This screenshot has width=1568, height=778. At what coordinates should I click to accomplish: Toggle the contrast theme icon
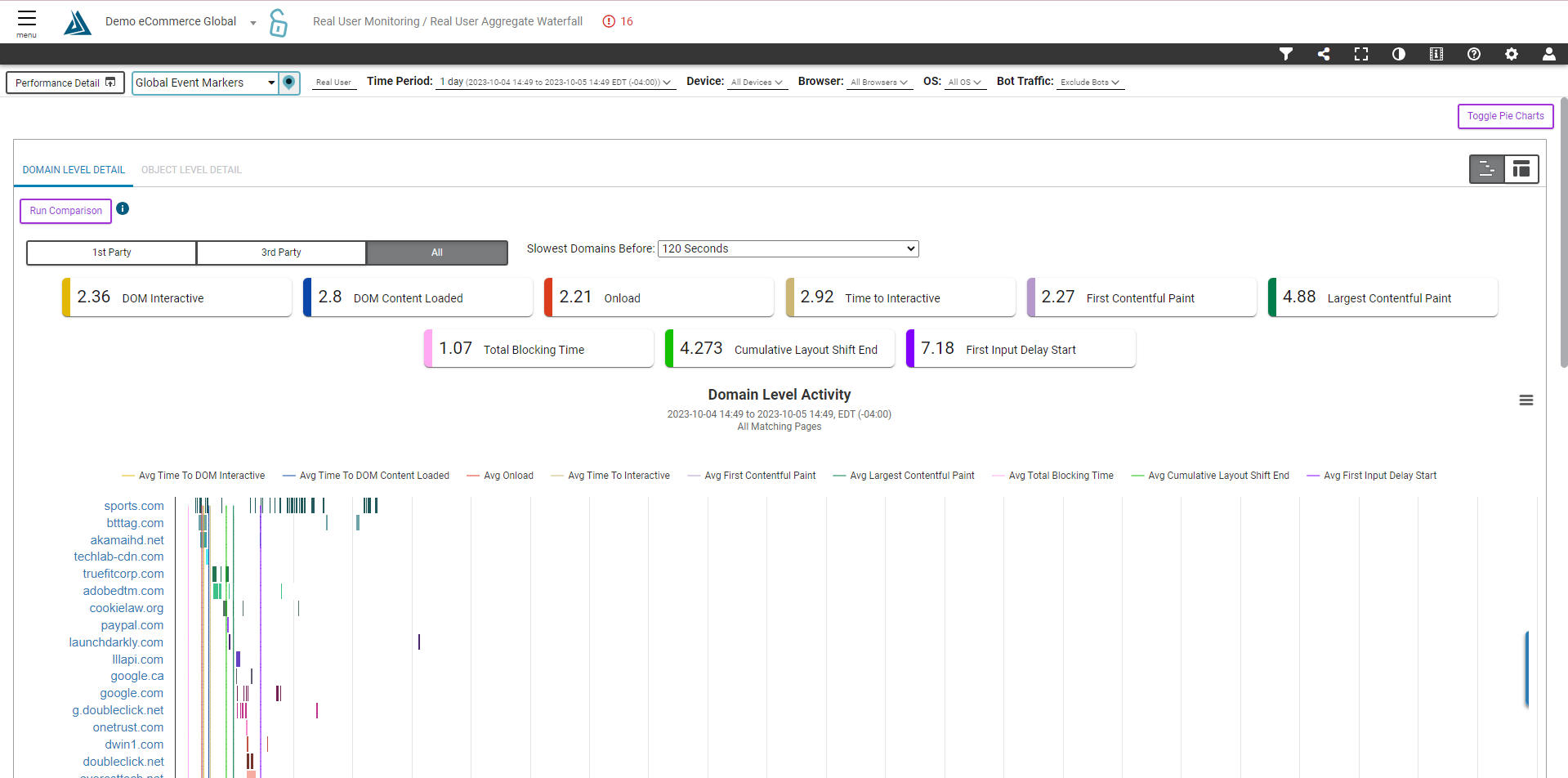tap(1398, 54)
